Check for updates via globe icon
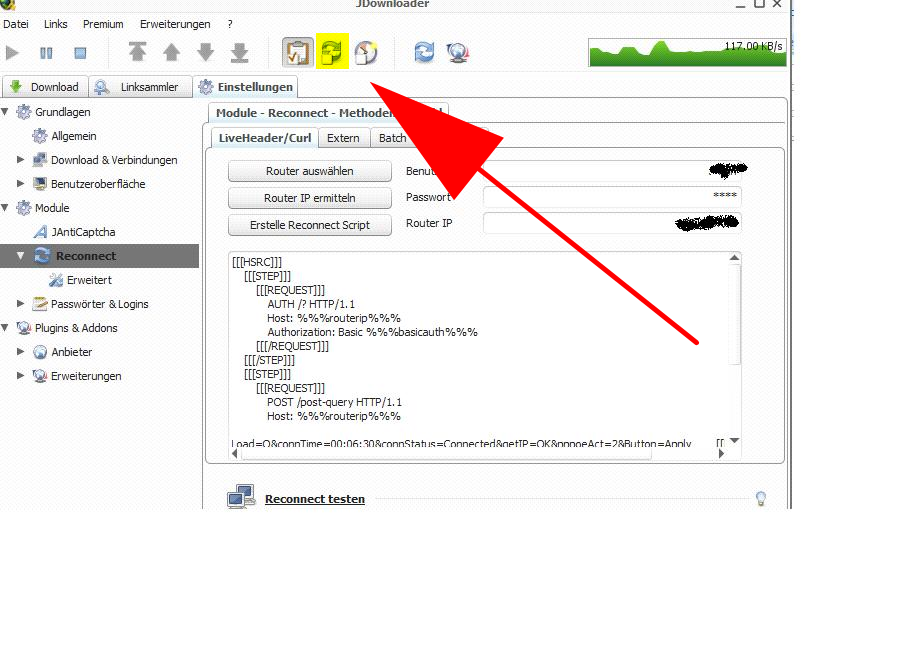This screenshot has height=646, width=923. (457, 52)
